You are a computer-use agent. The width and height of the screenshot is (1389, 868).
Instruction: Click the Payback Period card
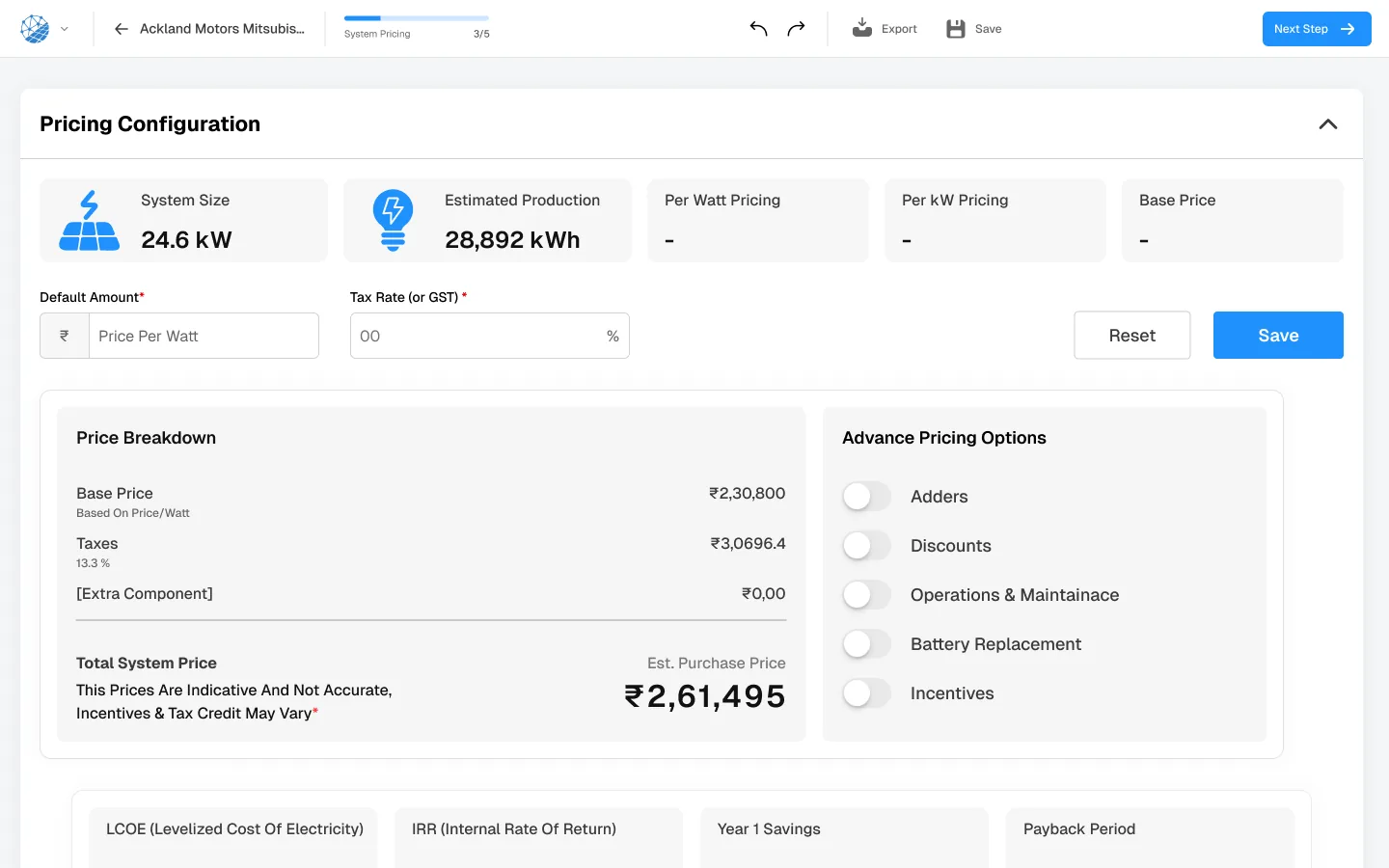(1150, 837)
